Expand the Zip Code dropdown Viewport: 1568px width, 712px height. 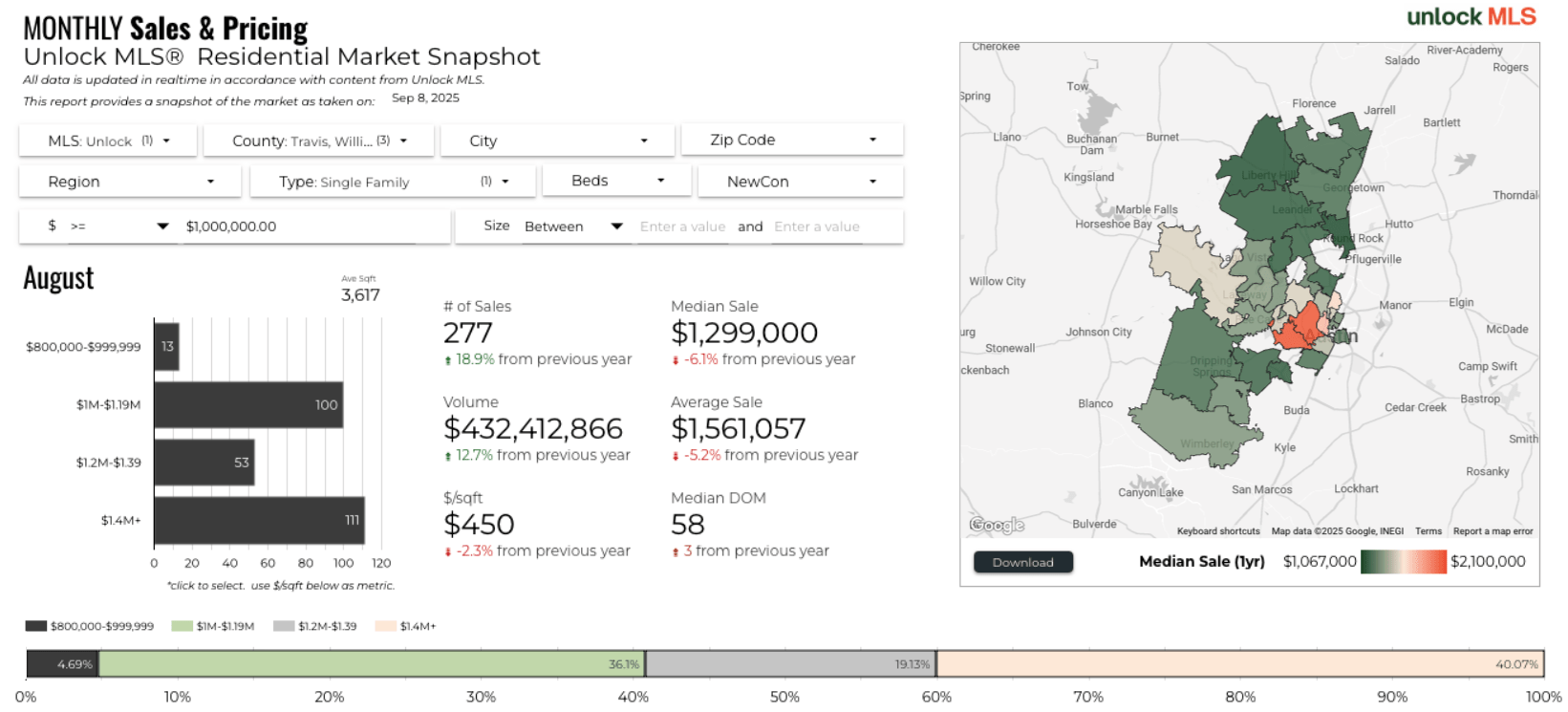tap(792, 140)
